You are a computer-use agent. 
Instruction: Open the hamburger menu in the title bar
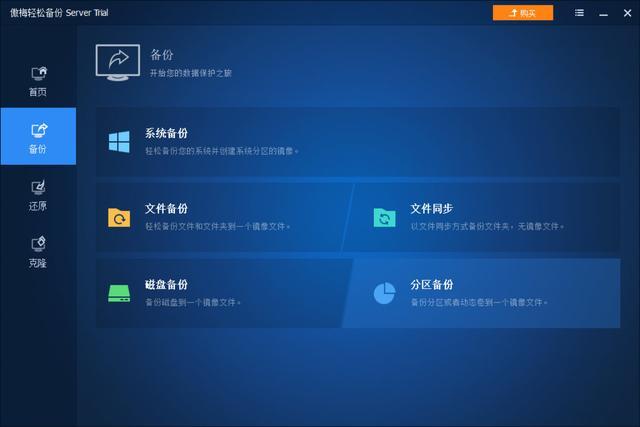(x=580, y=13)
